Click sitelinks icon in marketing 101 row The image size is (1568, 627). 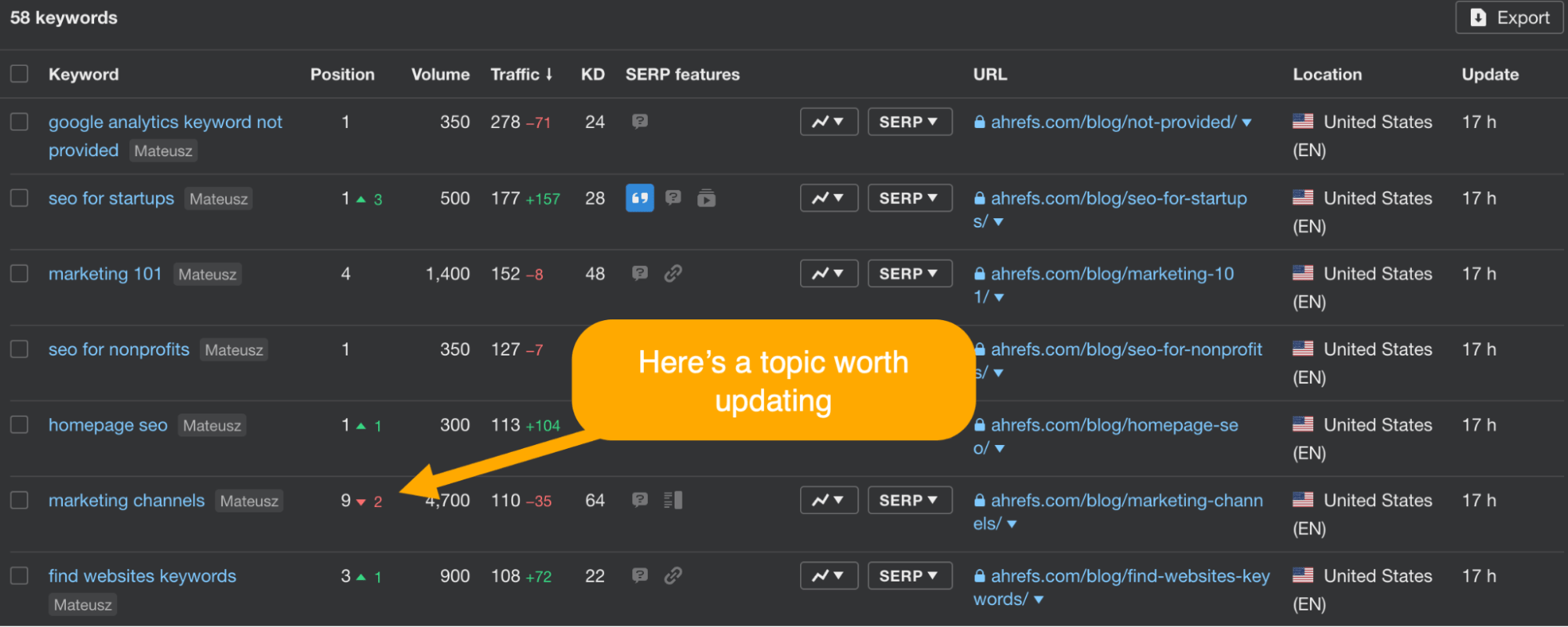point(673,273)
